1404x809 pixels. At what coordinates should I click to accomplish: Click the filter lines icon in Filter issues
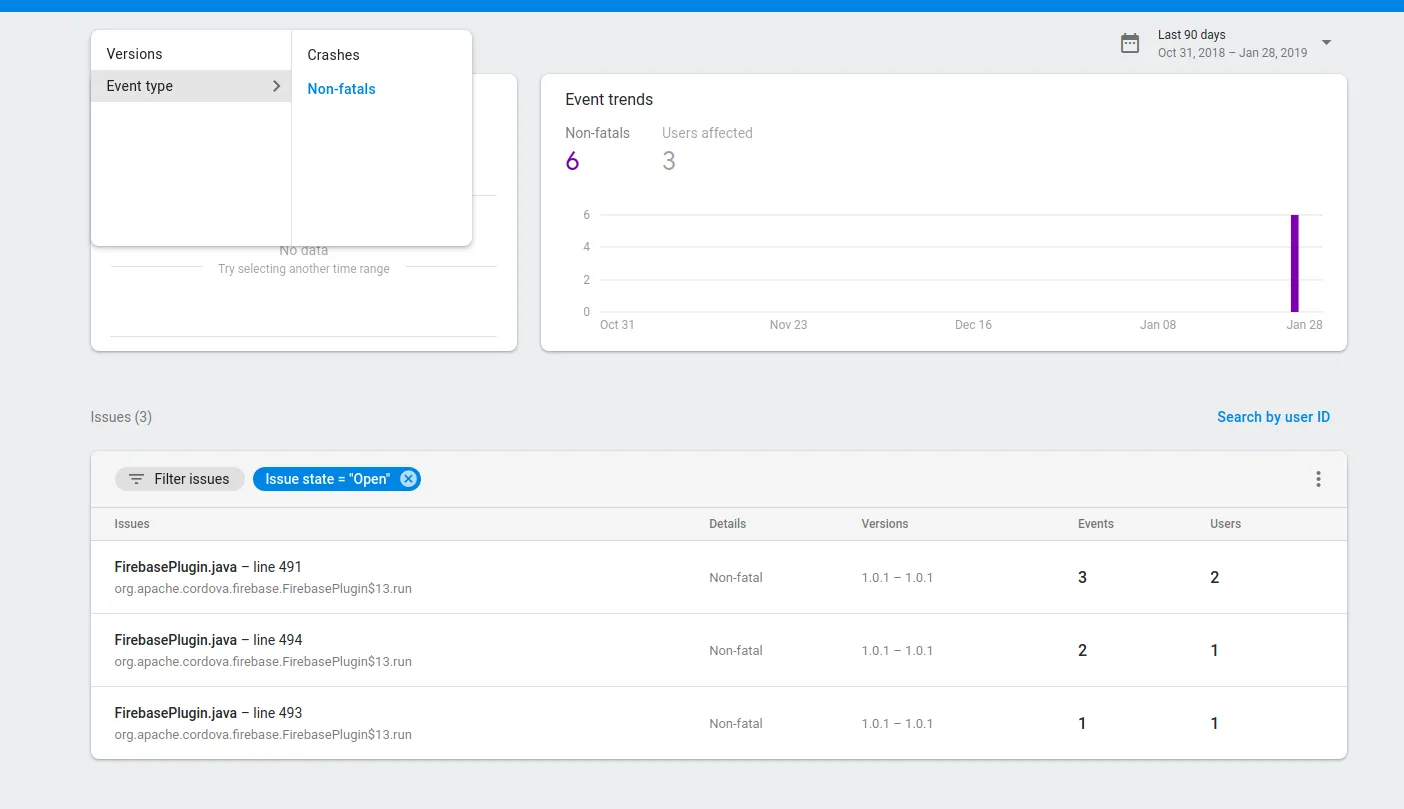[x=137, y=479]
